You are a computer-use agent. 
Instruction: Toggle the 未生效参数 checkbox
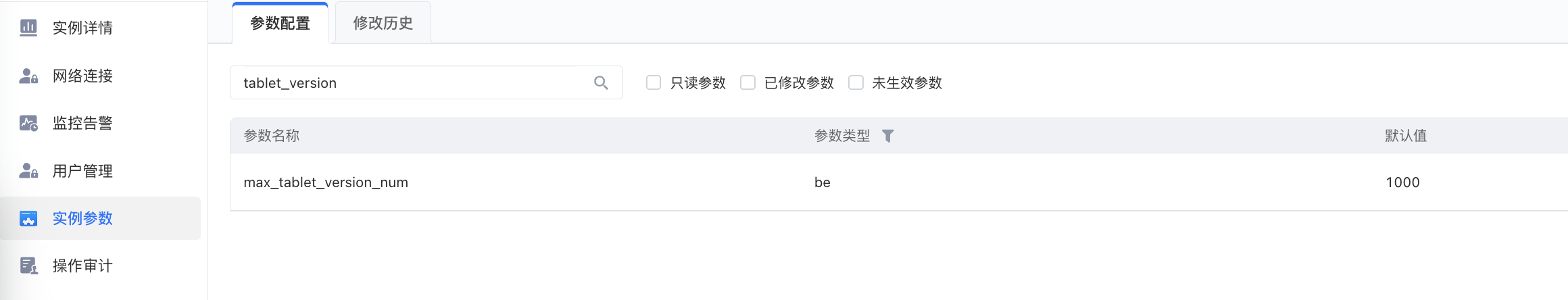point(856,82)
